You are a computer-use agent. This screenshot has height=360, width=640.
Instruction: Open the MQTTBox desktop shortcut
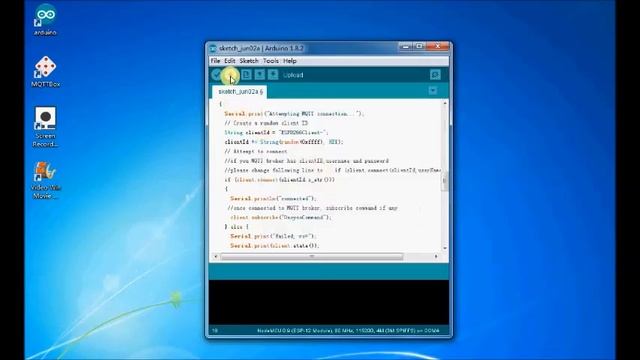pyautogui.click(x=45, y=72)
